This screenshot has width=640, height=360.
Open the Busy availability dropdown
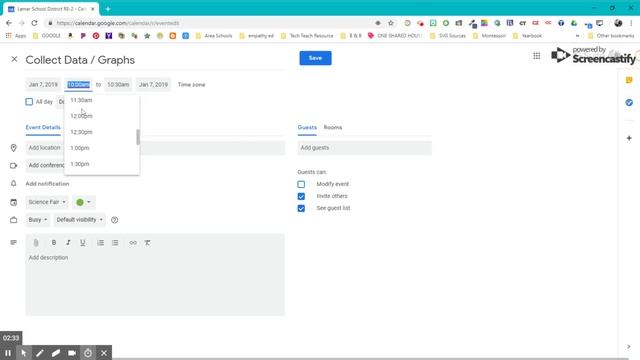tap(38, 220)
